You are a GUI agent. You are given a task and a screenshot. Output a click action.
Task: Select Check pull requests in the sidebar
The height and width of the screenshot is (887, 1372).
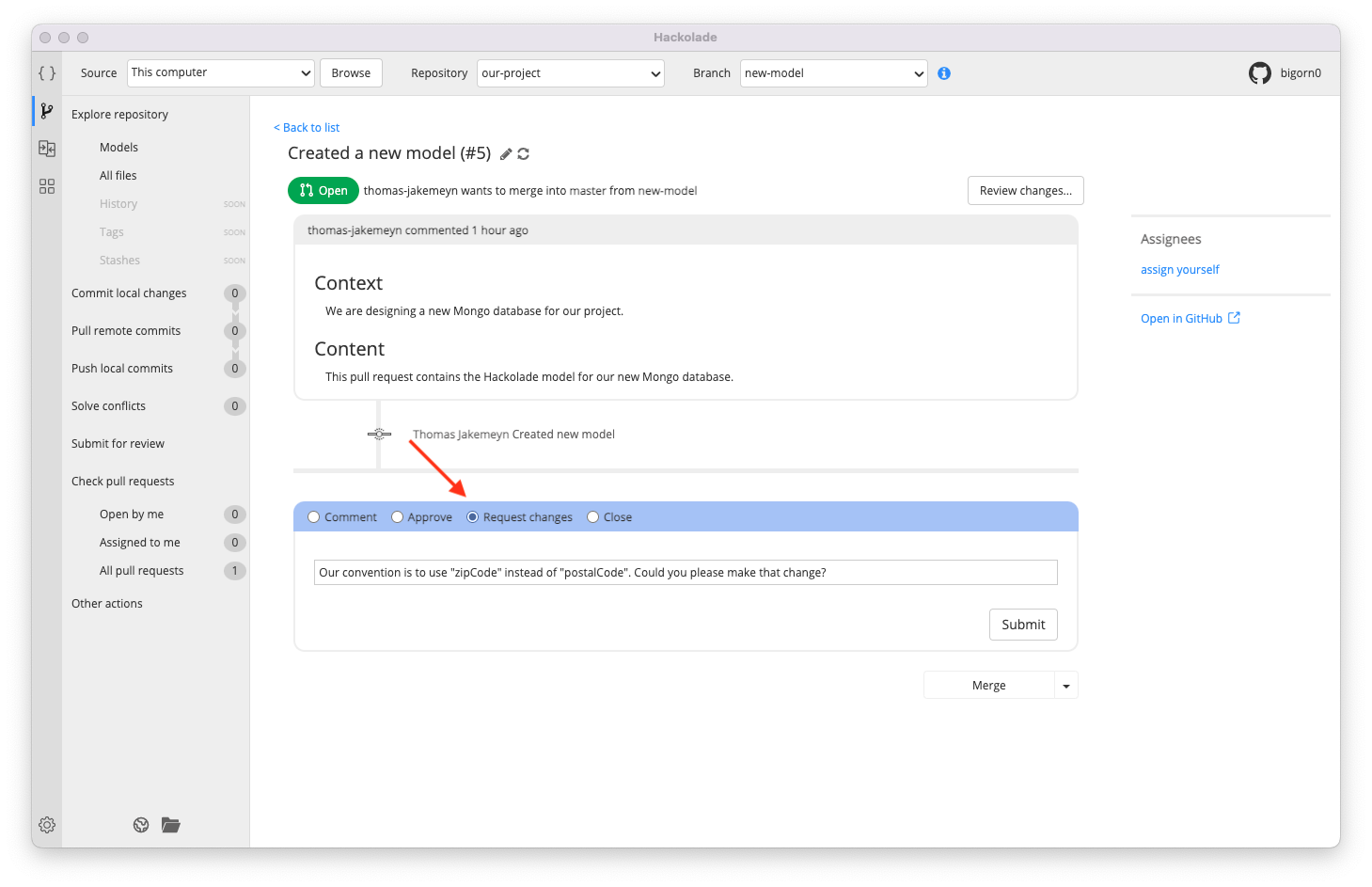click(123, 481)
